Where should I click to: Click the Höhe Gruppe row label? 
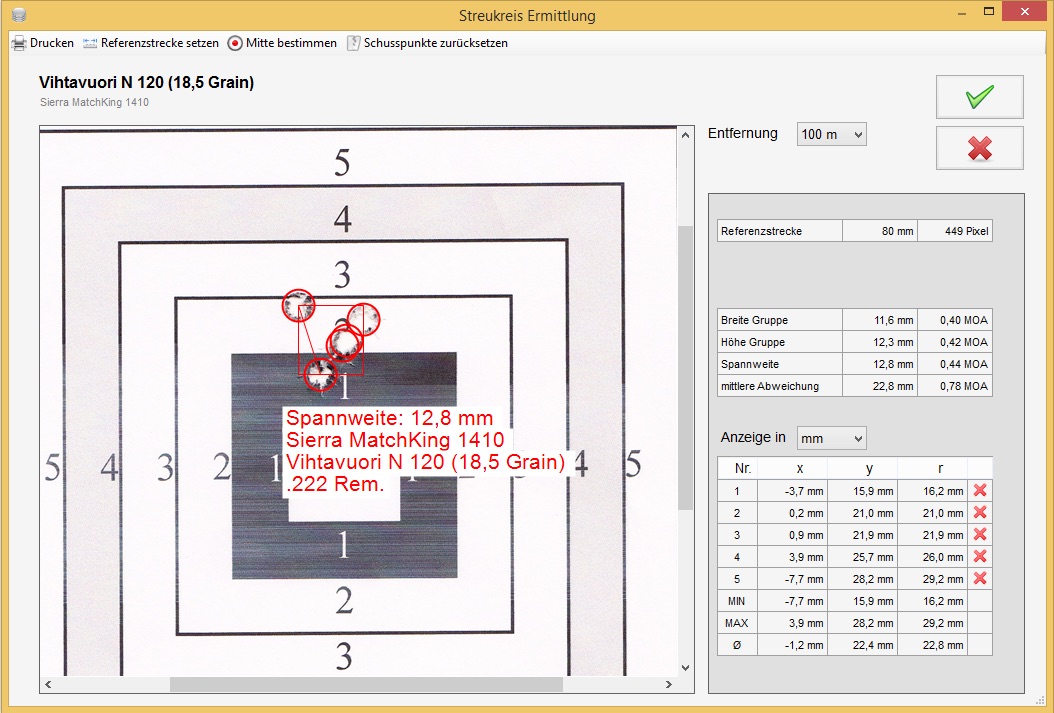753,343
